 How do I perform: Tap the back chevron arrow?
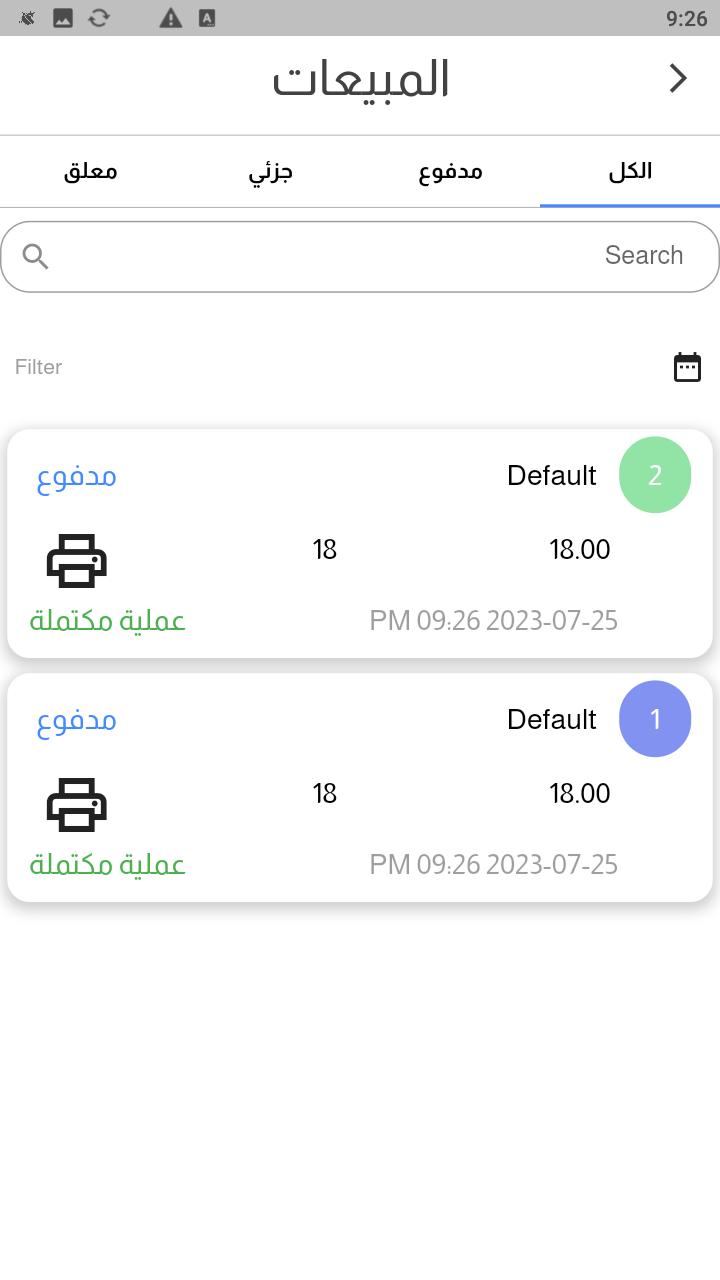678,78
